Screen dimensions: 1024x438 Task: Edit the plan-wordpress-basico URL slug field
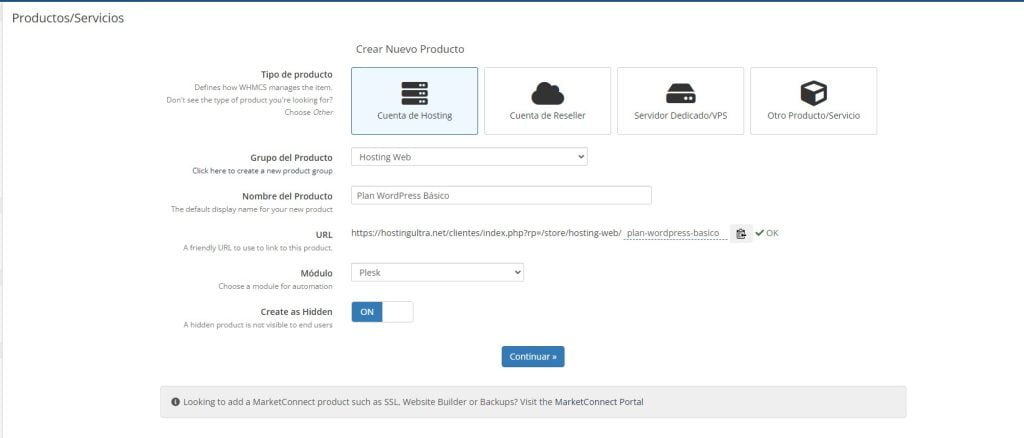[675, 233]
